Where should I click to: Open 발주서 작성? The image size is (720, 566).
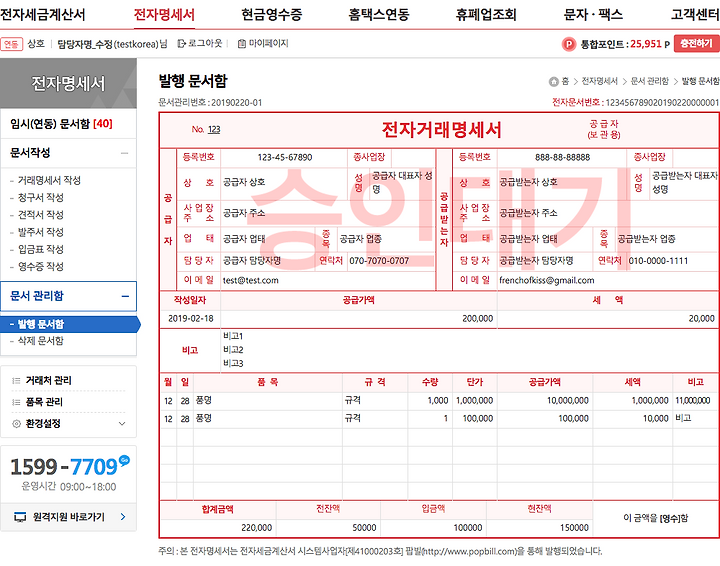coord(40,232)
